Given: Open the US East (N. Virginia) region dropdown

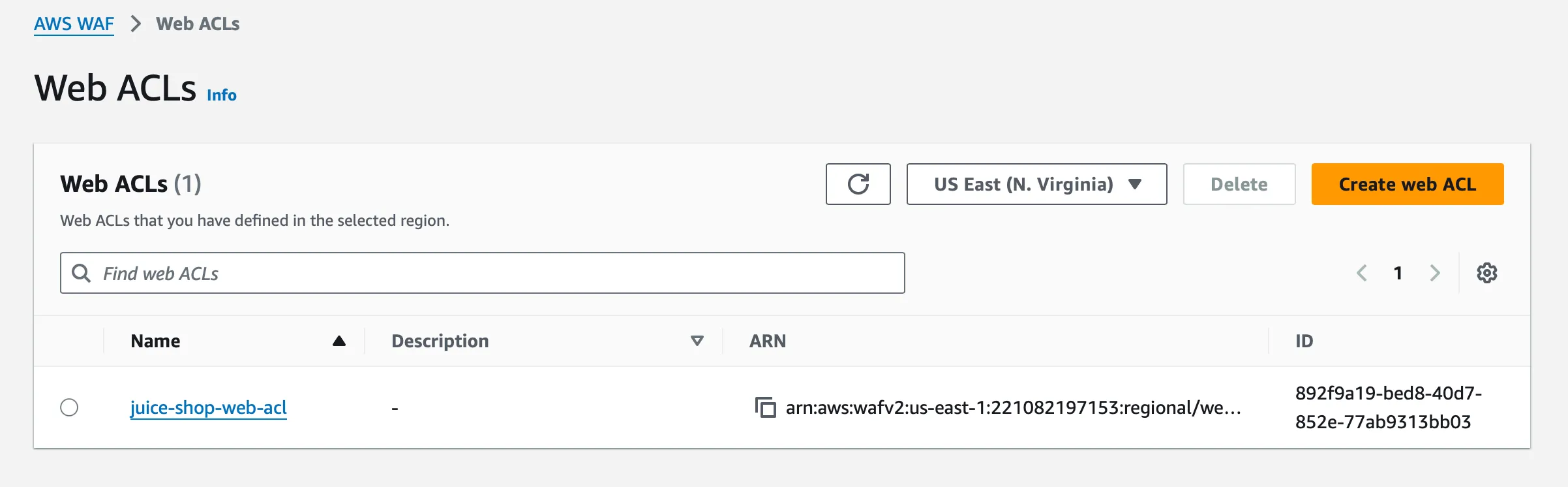Looking at the screenshot, I should (x=1036, y=184).
